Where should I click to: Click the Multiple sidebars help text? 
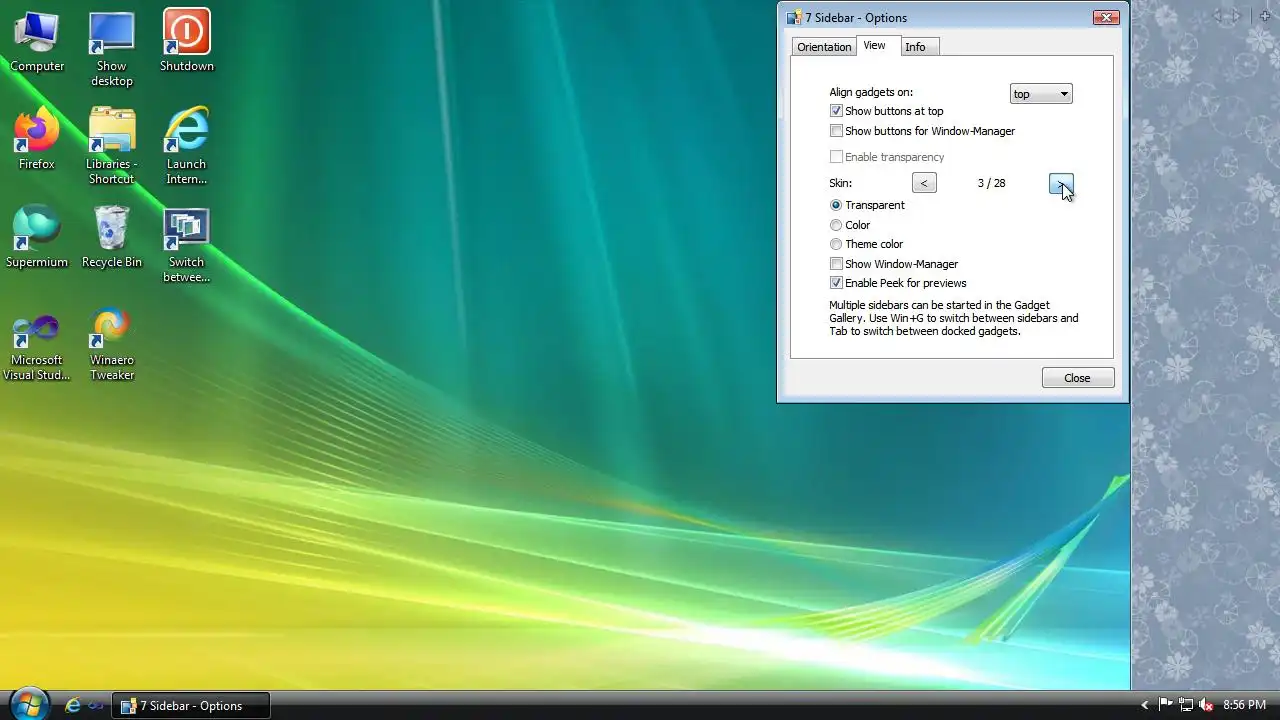[x=953, y=318]
